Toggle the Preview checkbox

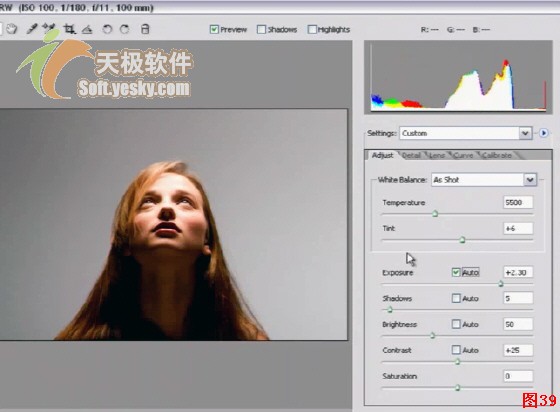coord(214,29)
